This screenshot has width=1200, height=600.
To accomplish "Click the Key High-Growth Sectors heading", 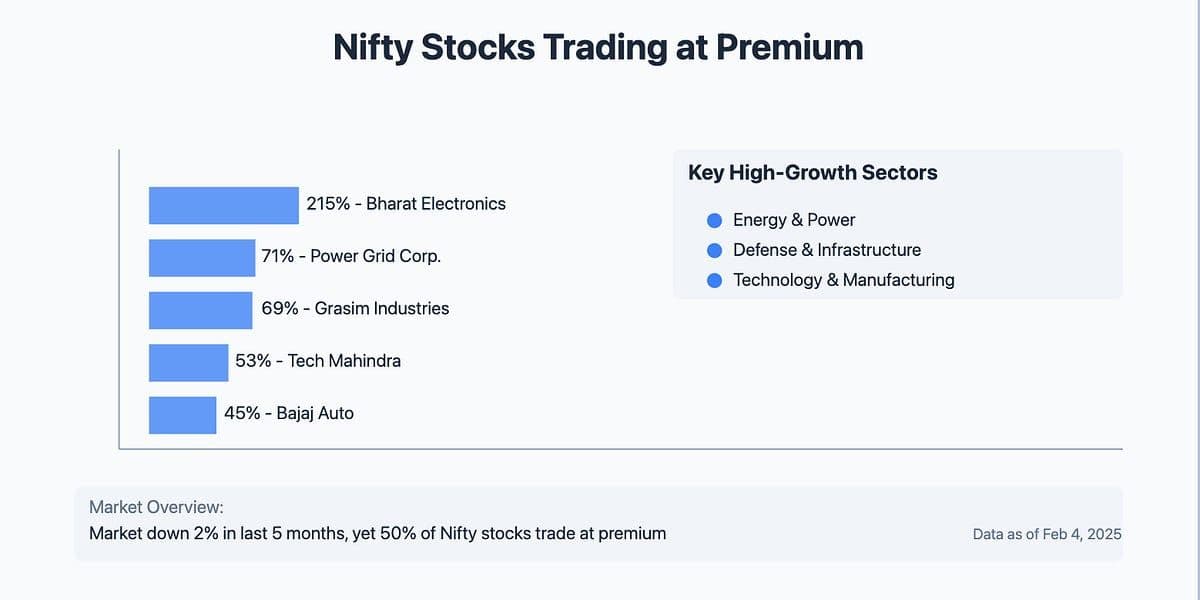I will [x=813, y=173].
